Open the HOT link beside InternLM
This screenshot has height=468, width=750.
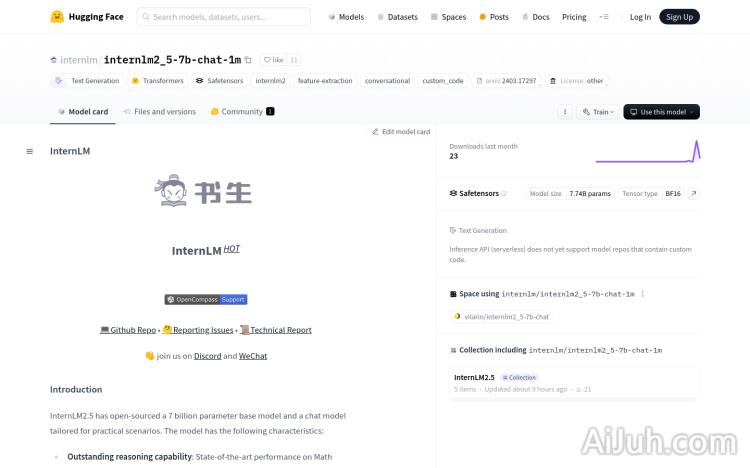click(232, 249)
